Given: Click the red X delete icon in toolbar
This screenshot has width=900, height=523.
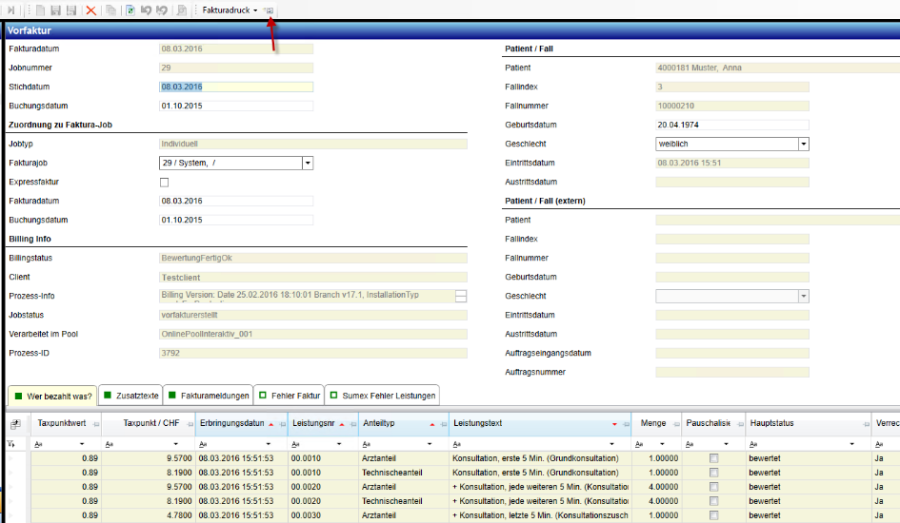Looking at the screenshot, I should pos(91,10).
